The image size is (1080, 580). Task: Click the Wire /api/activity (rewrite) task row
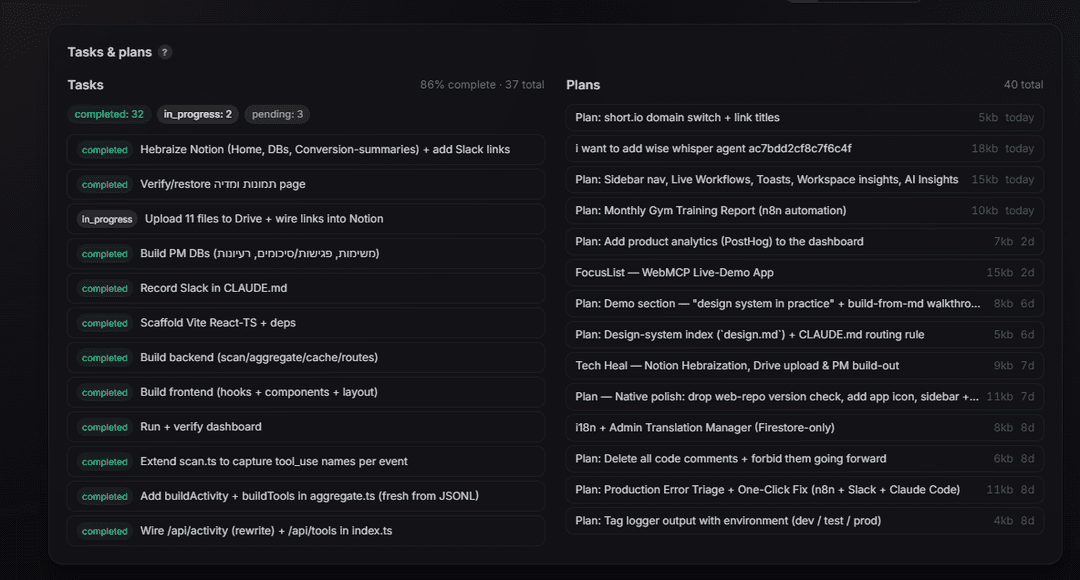click(x=306, y=531)
